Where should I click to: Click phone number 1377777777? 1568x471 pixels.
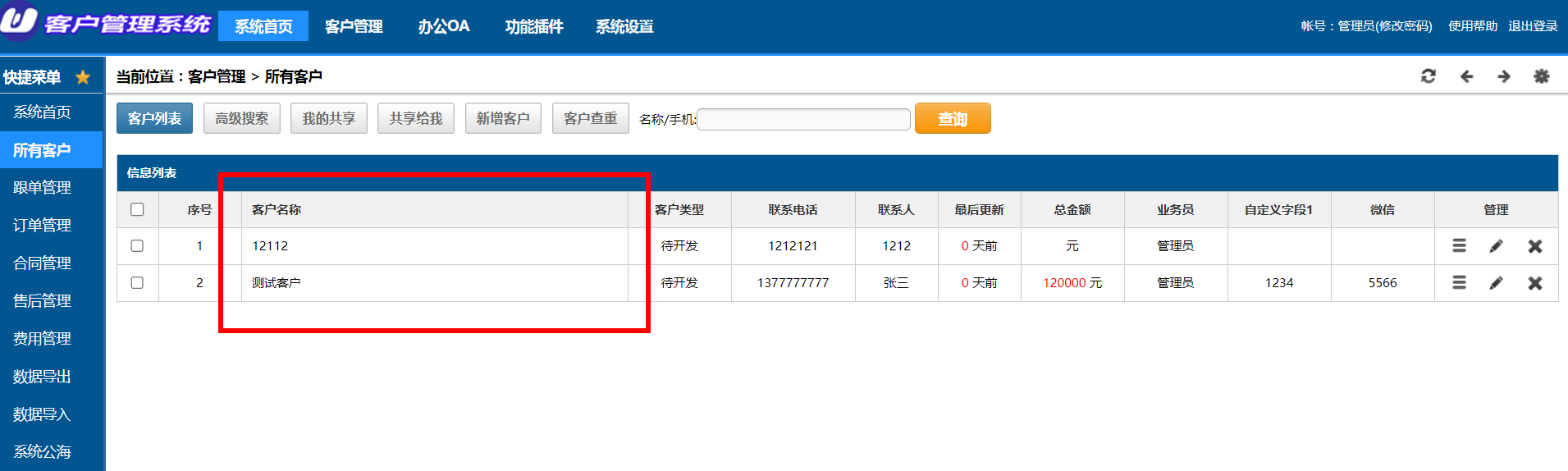793,282
